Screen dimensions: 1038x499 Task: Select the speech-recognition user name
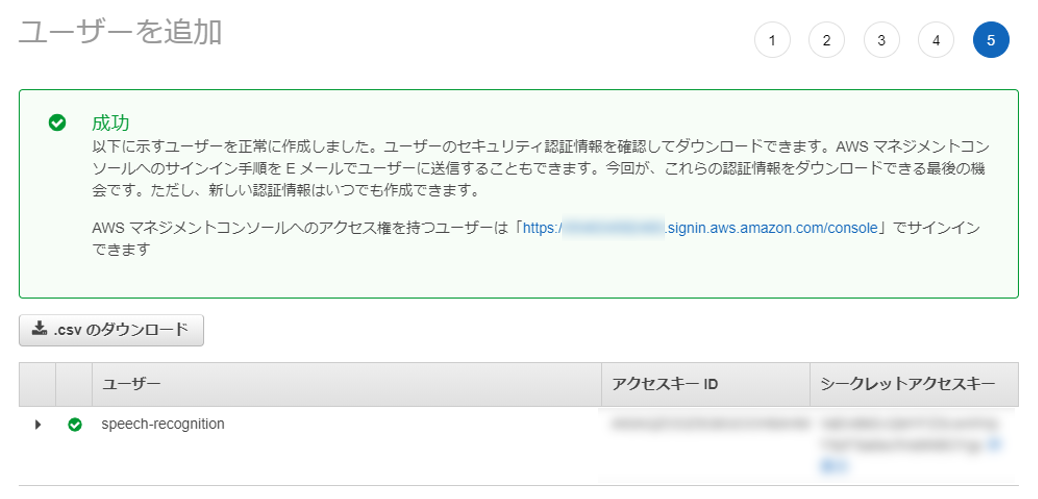163,424
